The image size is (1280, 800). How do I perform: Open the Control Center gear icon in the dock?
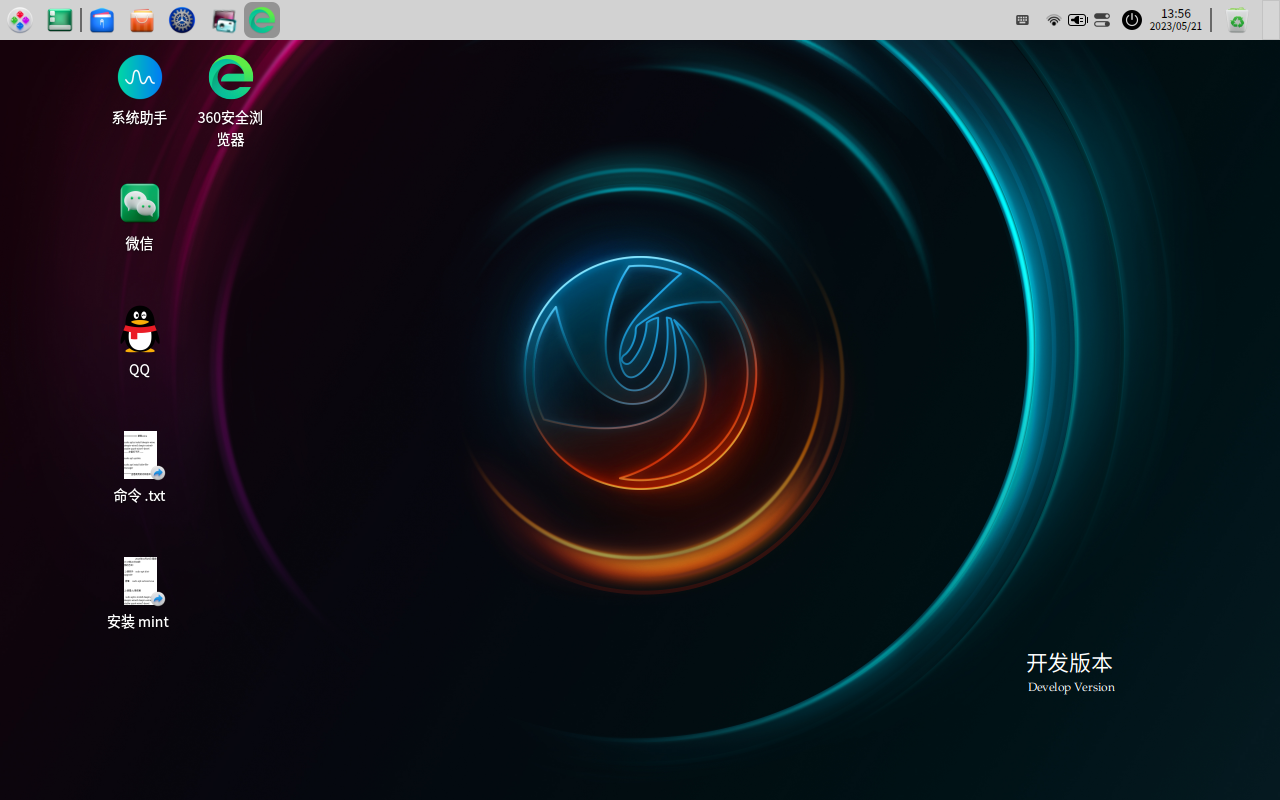pos(181,20)
